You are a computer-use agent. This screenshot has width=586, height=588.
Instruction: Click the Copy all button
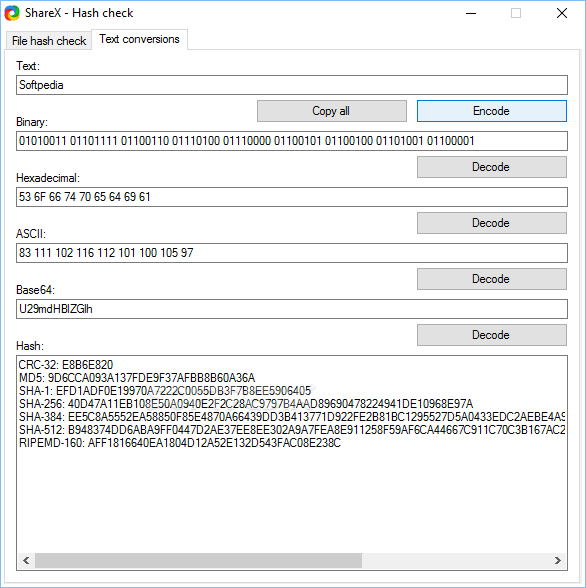pyautogui.click(x=332, y=111)
